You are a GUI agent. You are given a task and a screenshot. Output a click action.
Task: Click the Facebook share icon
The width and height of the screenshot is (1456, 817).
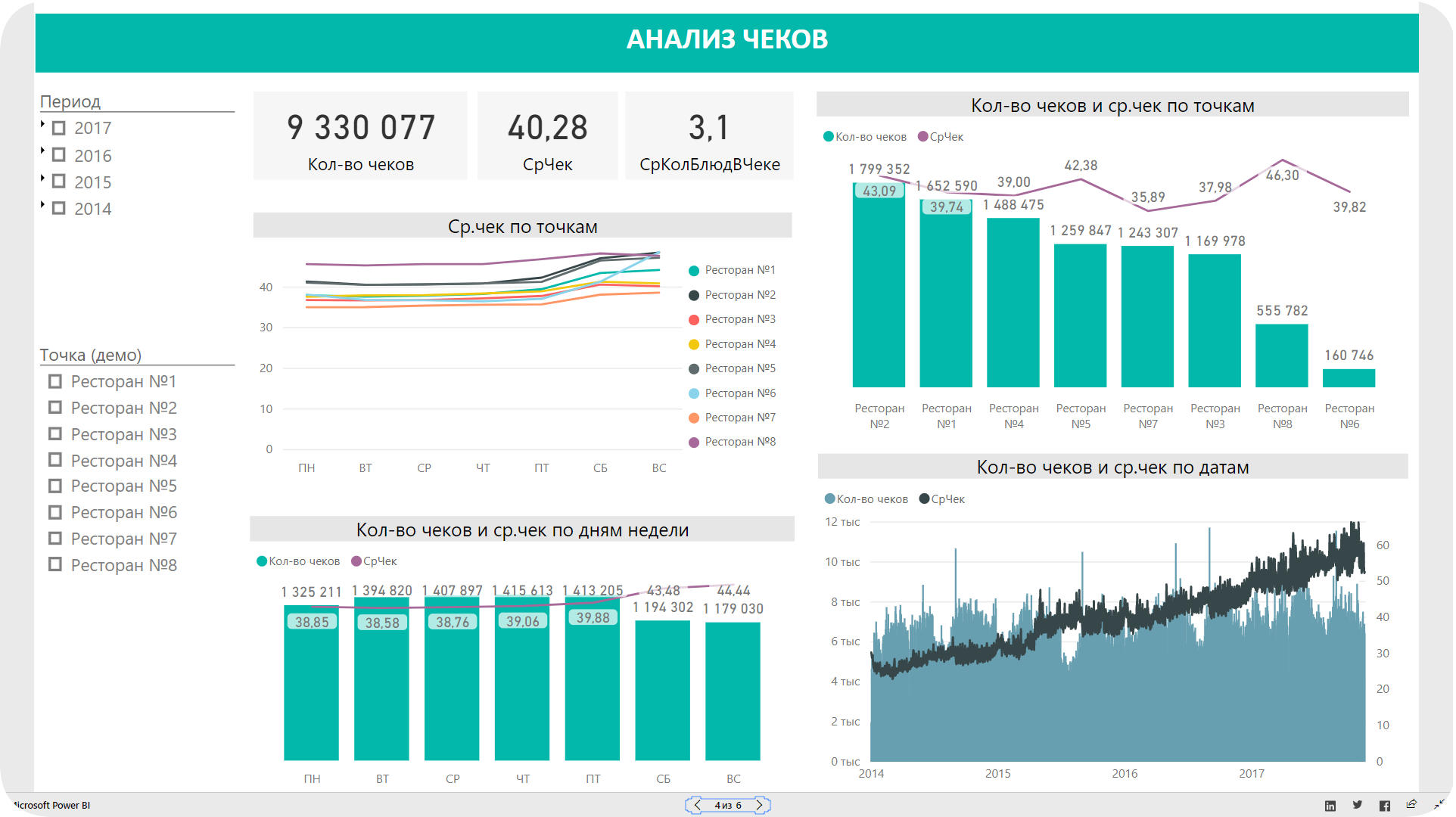point(1384,806)
